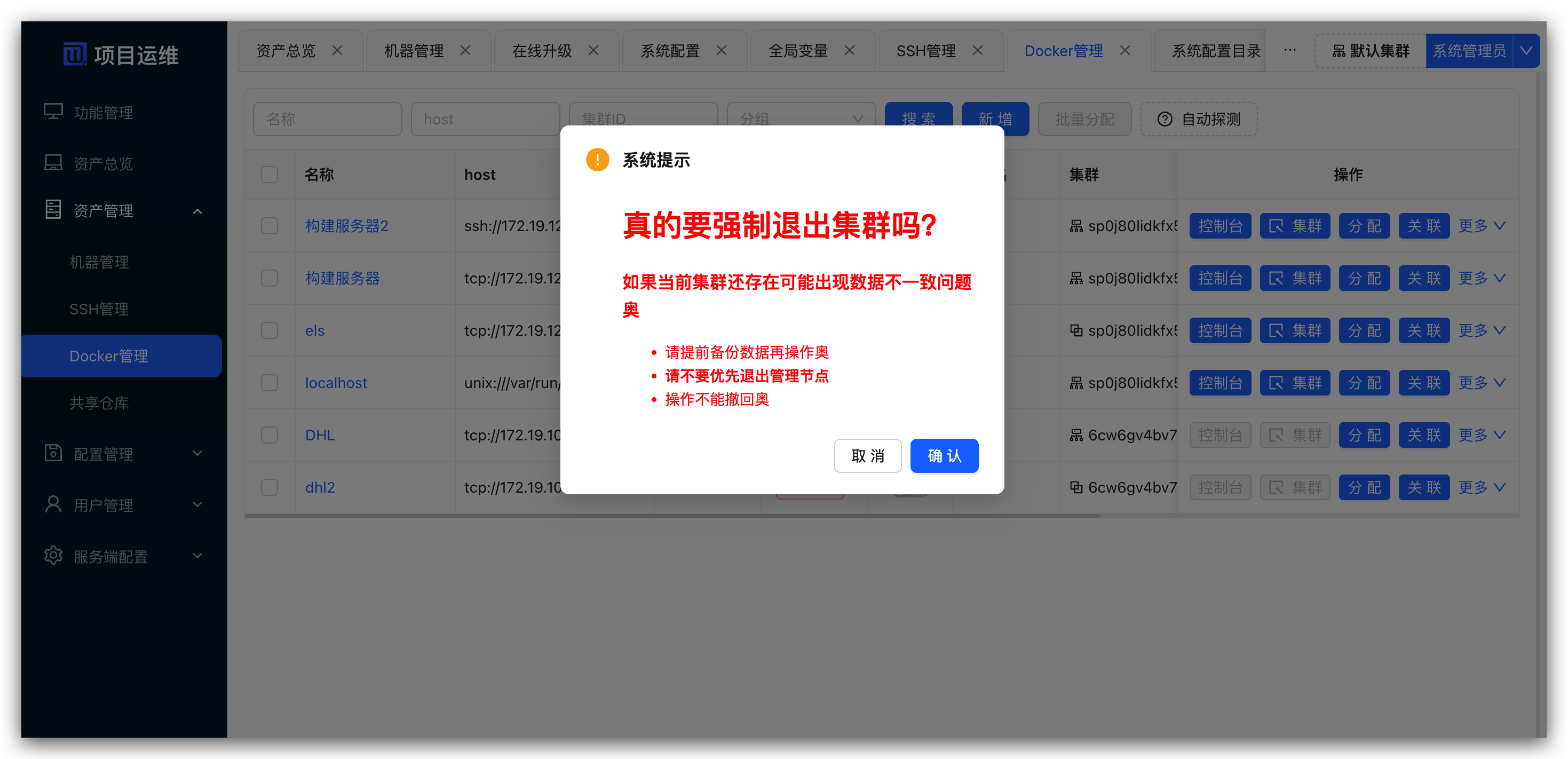
Task: Click the help icon inside 自动探测 button
Action: [1165, 118]
